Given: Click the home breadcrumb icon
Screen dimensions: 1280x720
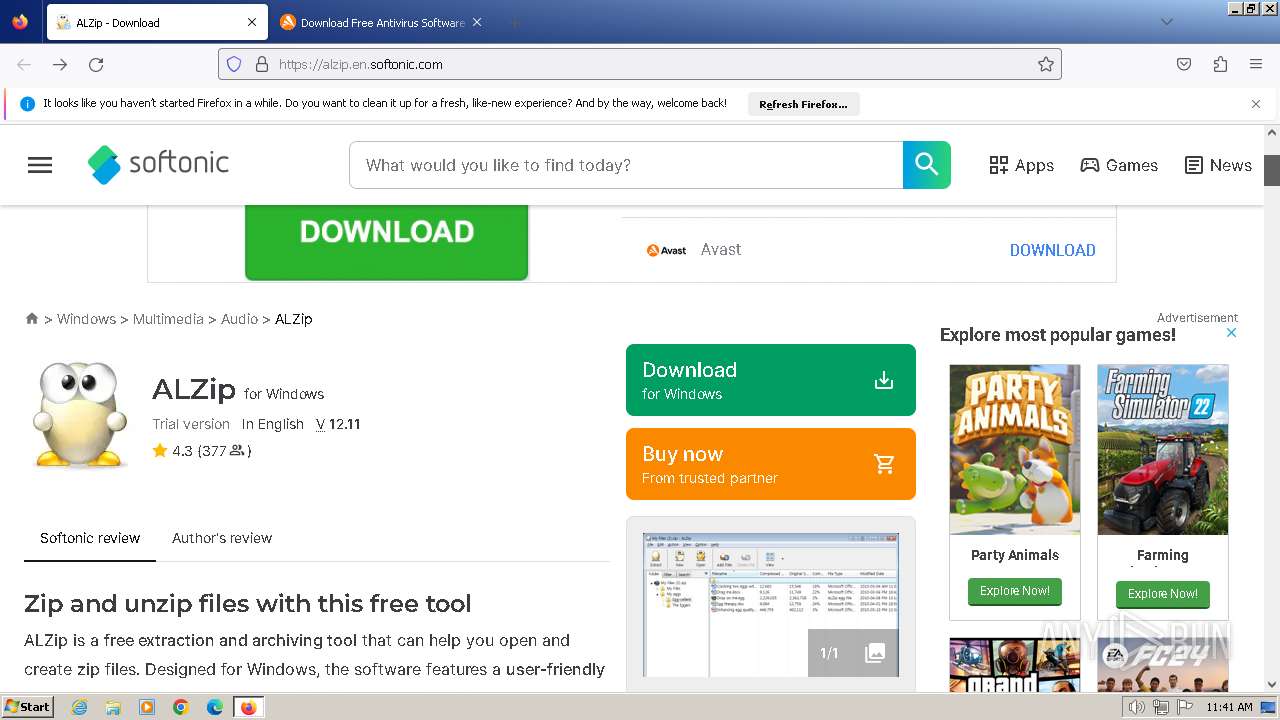Looking at the screenshot, I should [x=32, y=318].
